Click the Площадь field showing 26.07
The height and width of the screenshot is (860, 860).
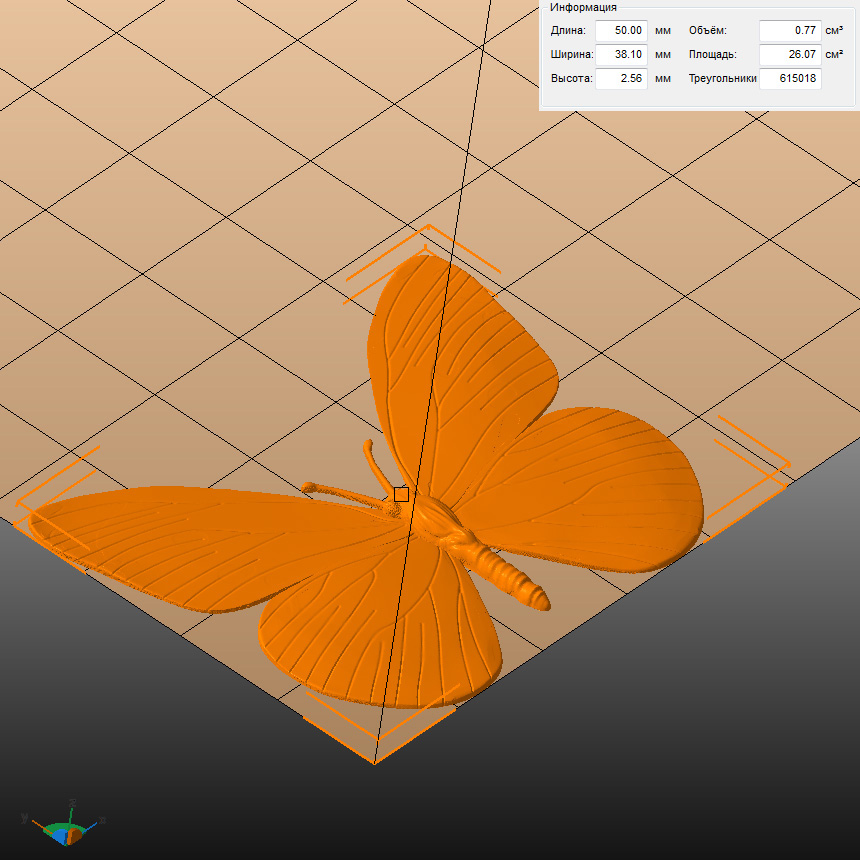pos(790,55)
